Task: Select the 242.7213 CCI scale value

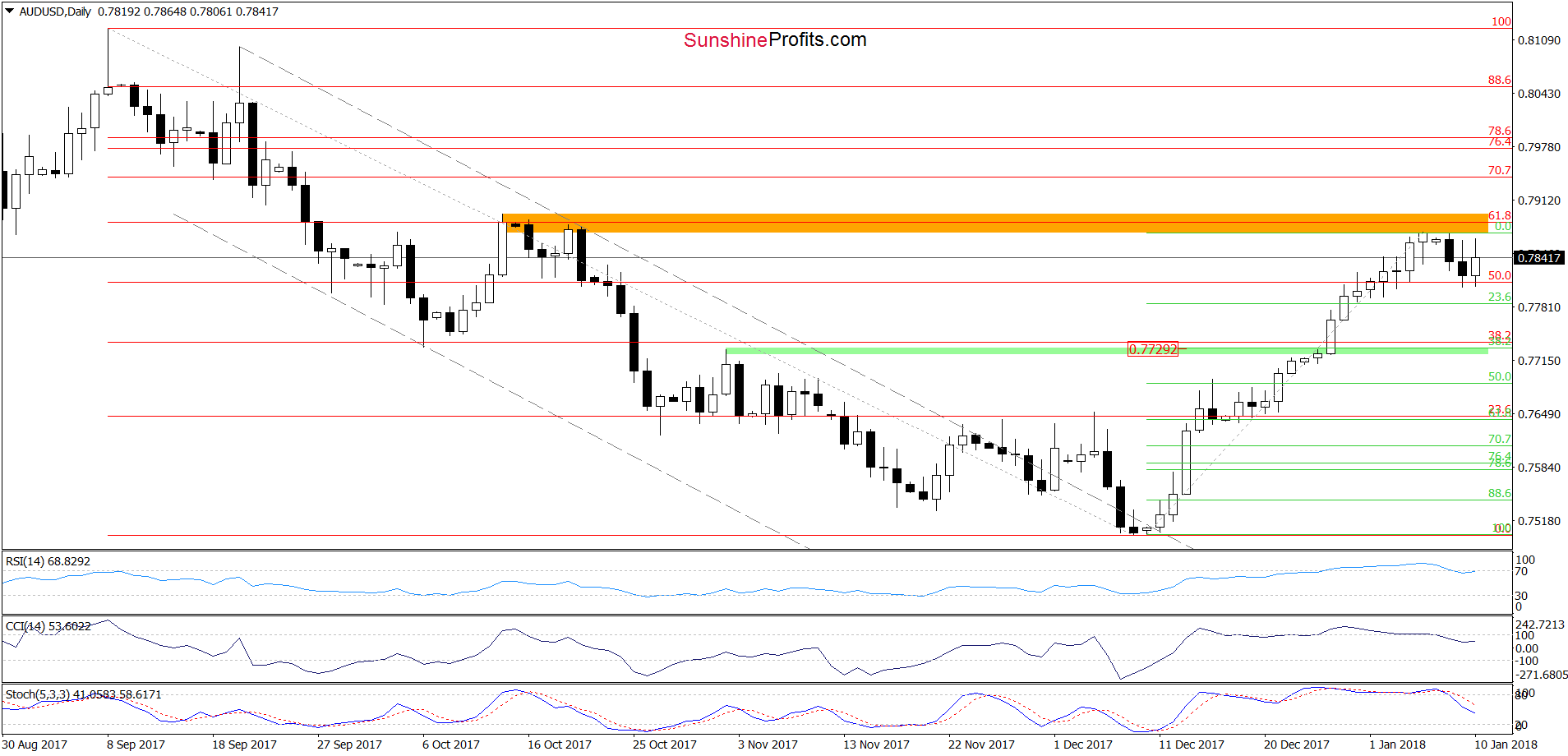Action: coord(1541,625)
